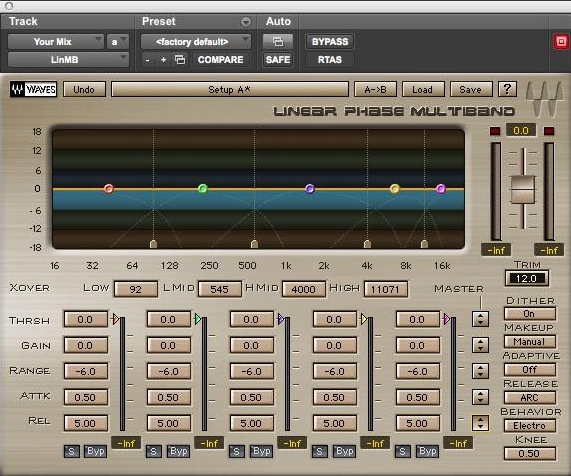Select the next preset with plus button
Image resolution: width=571 pixels, height=476 pixels.
pos(164,59)
